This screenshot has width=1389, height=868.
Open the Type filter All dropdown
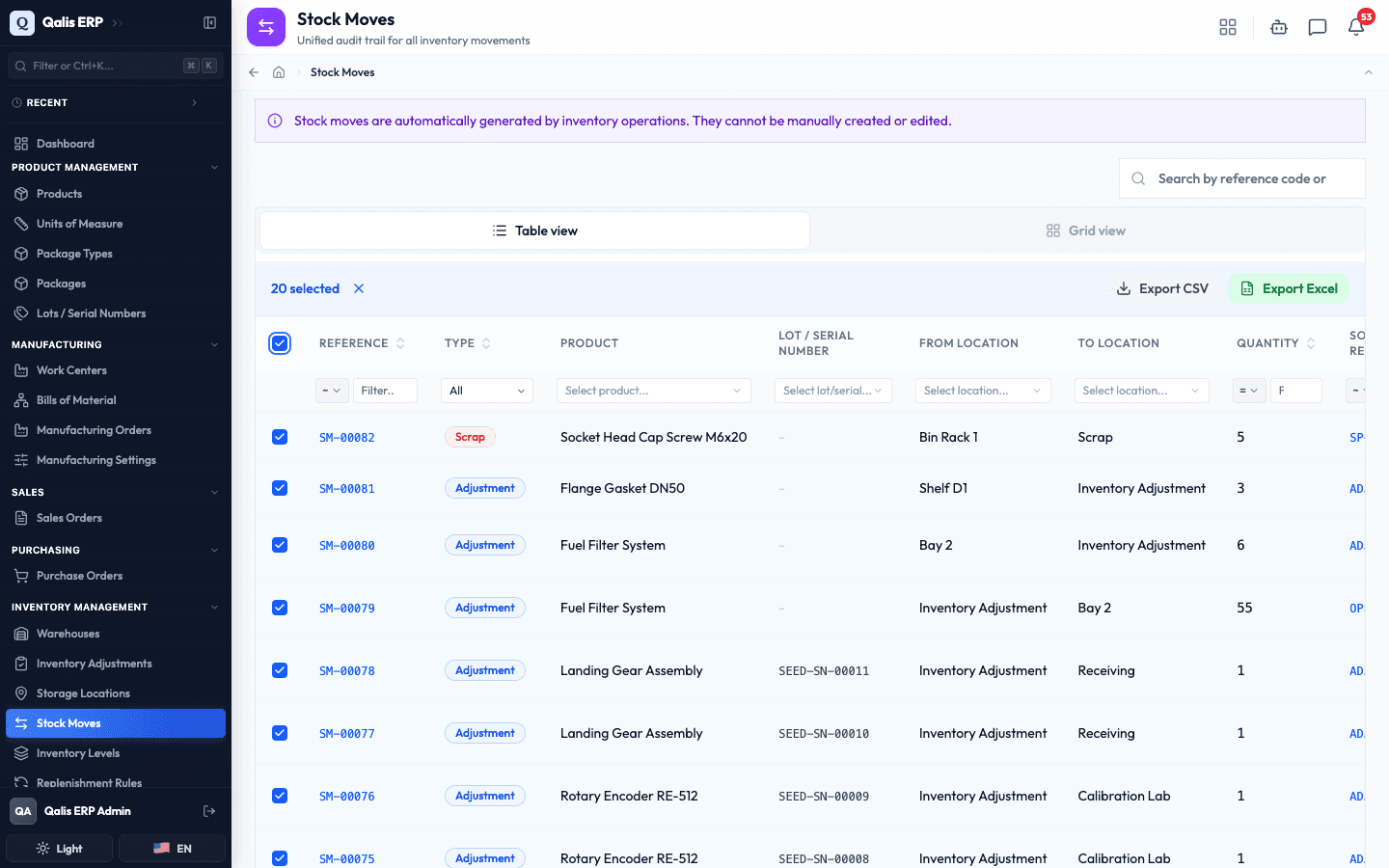(x=487, y=391)
